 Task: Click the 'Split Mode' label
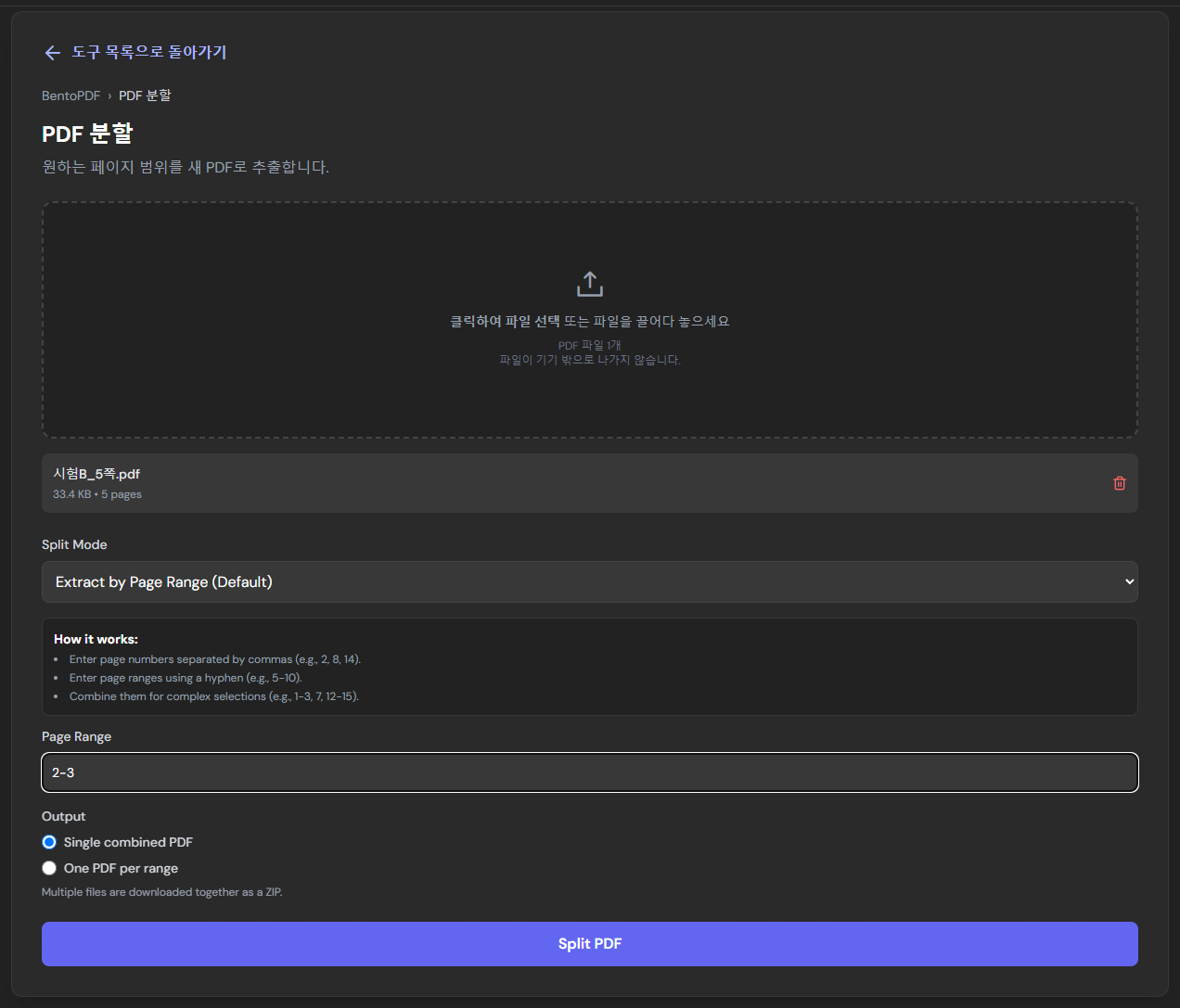(74, 544)
